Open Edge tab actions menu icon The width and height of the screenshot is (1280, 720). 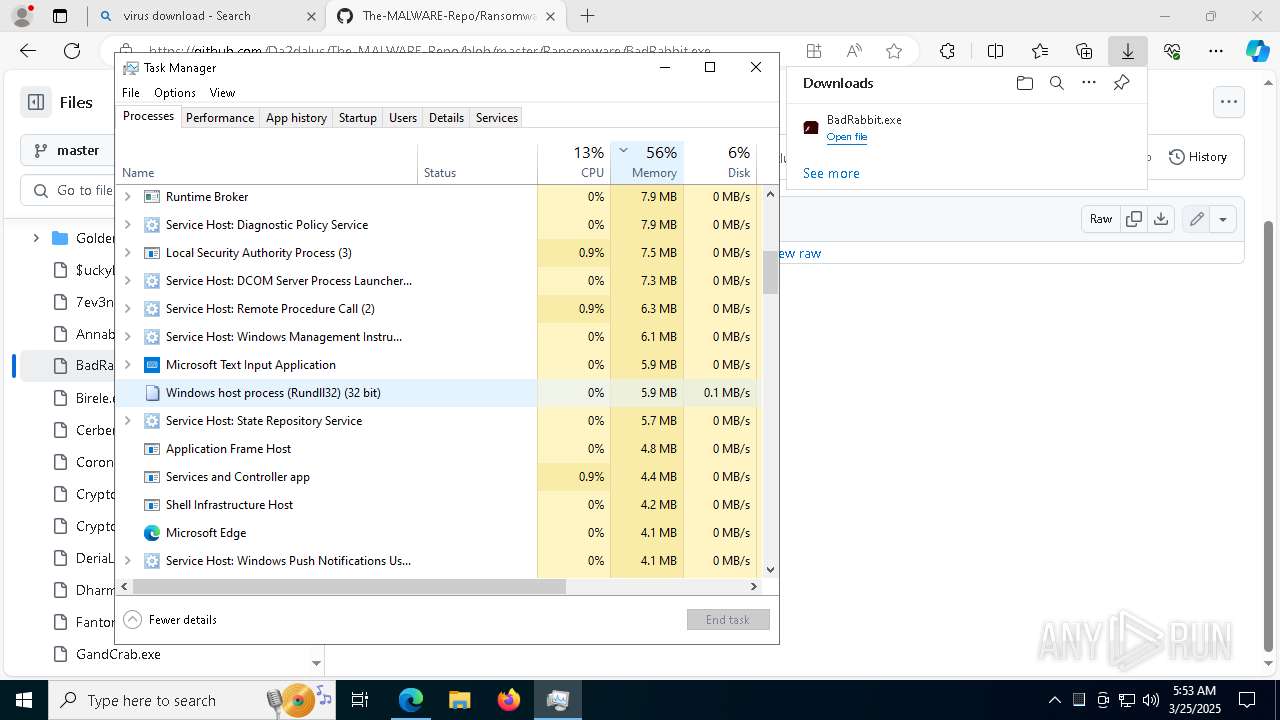60,16
